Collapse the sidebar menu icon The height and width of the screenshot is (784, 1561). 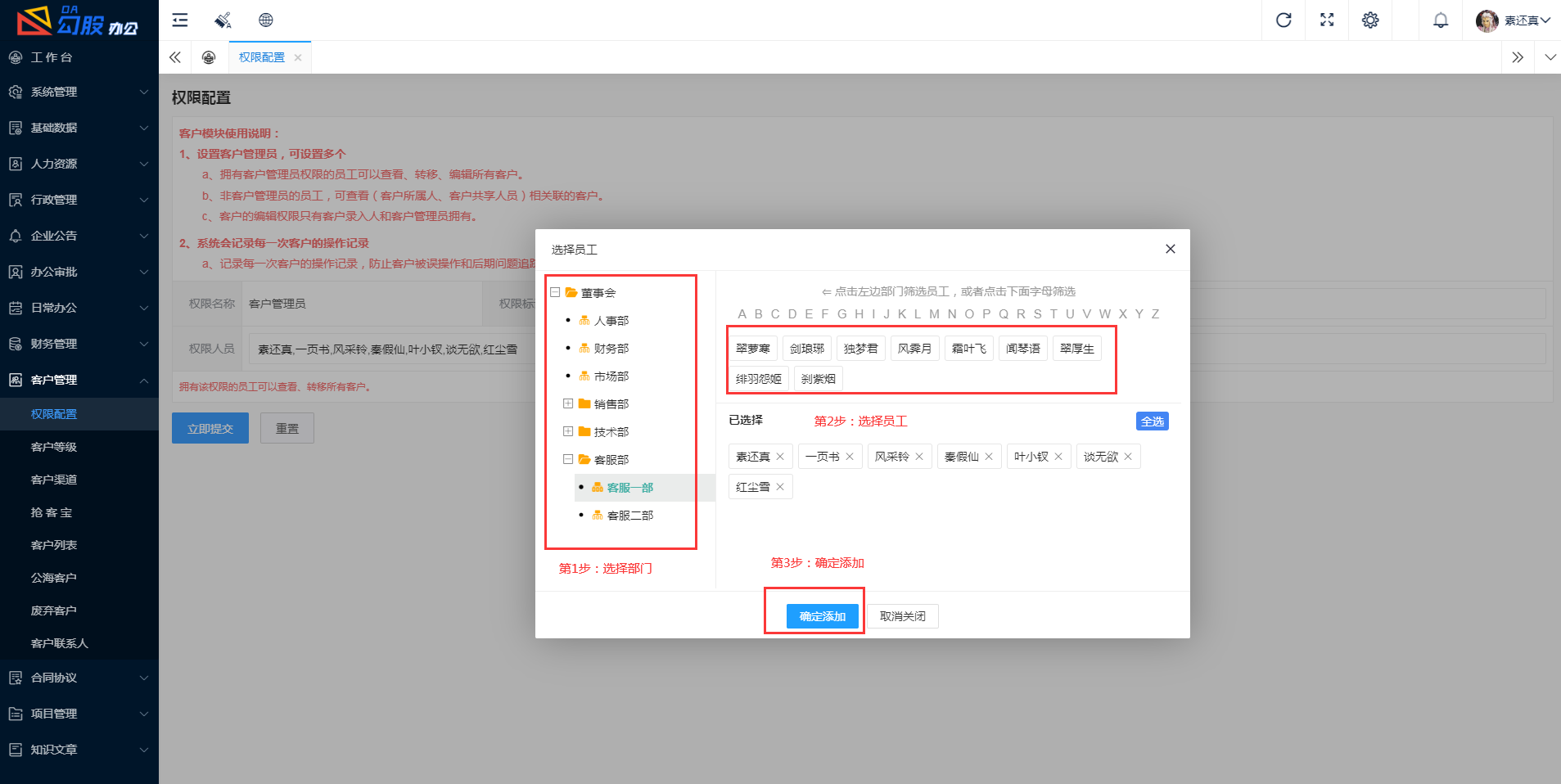[x=180, y=20]
